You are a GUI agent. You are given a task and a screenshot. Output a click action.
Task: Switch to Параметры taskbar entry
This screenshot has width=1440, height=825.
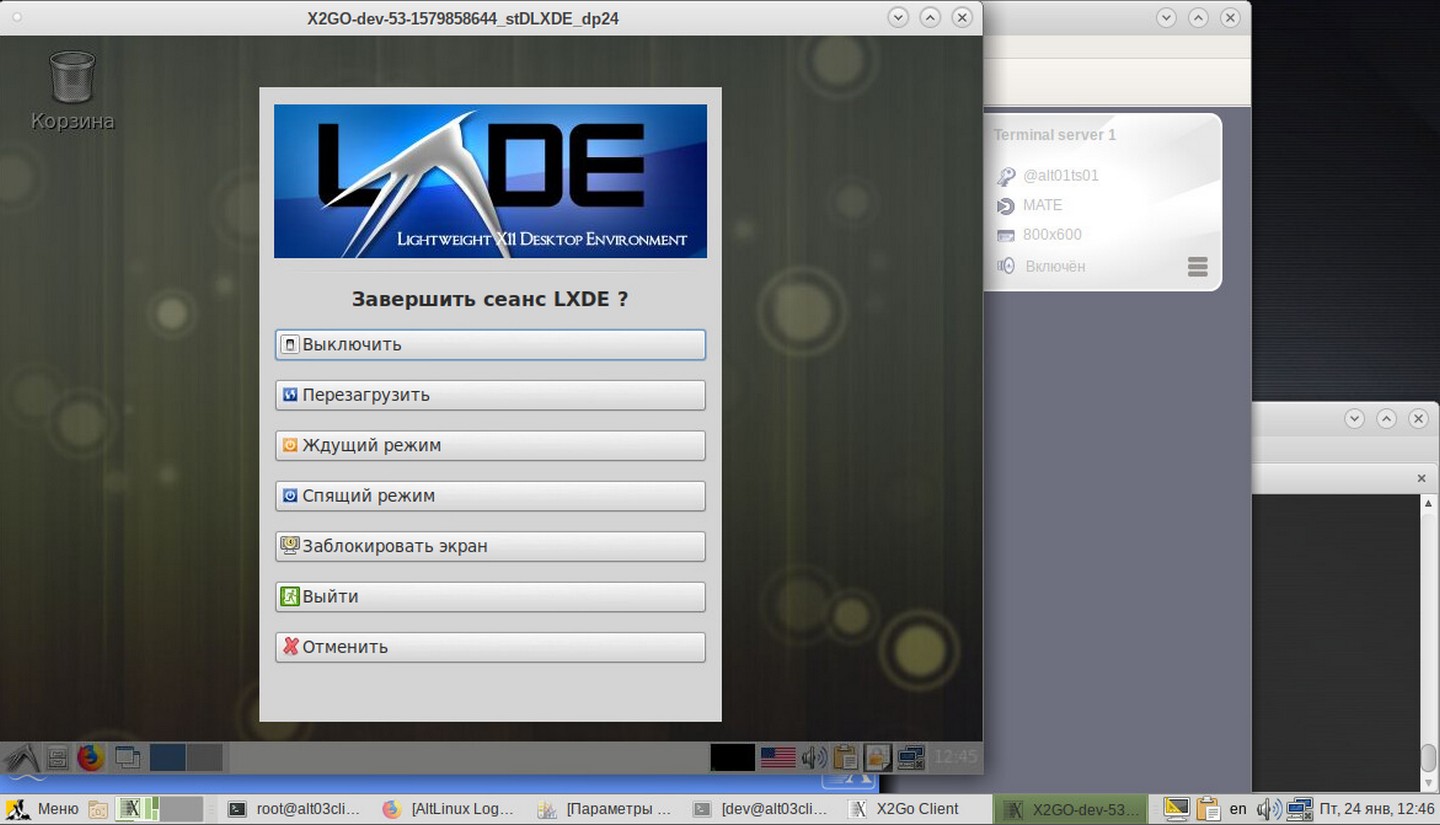click(x=605, y=809)
